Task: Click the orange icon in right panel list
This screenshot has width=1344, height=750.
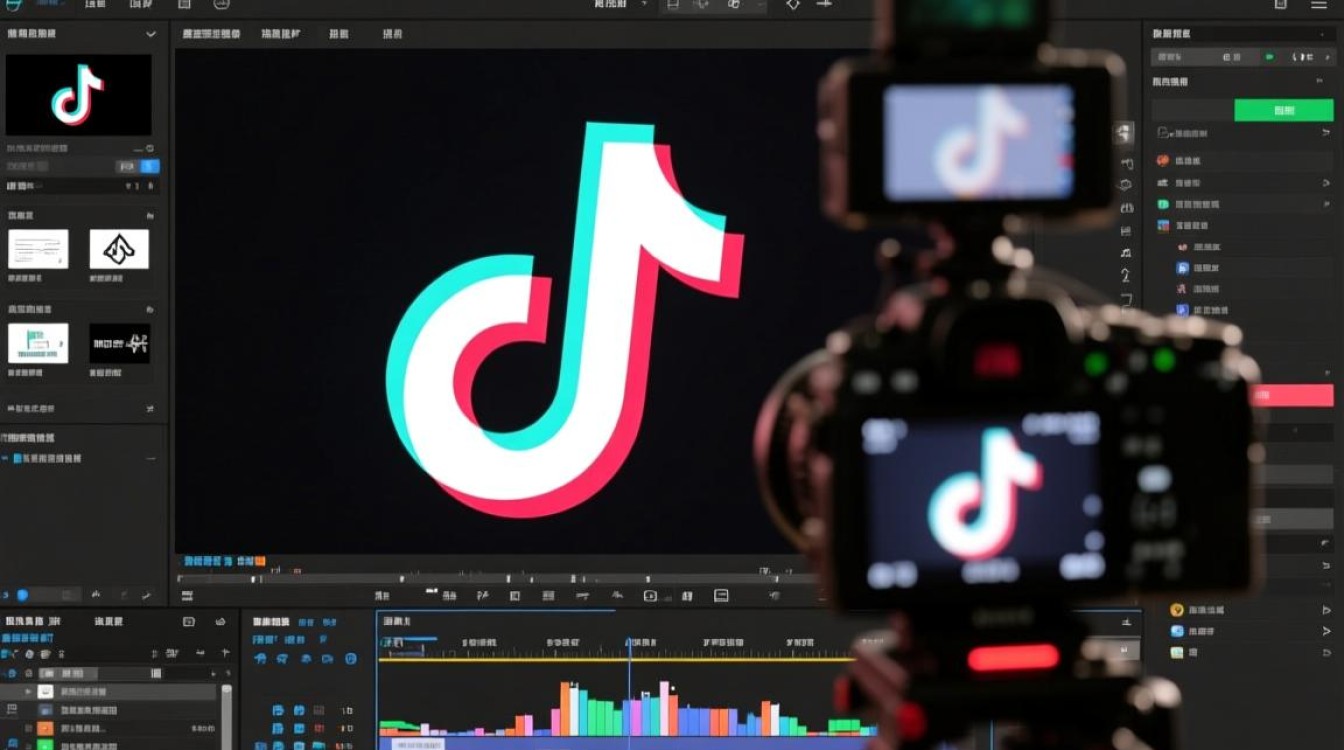Action: coord(1163,160)
